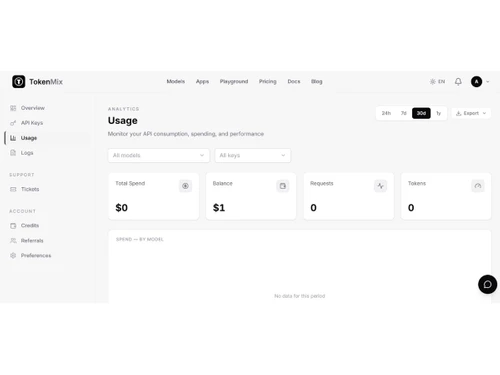Open Models in the top navigation
This screenshot has height=375, width=500.
tap(176, 82)
